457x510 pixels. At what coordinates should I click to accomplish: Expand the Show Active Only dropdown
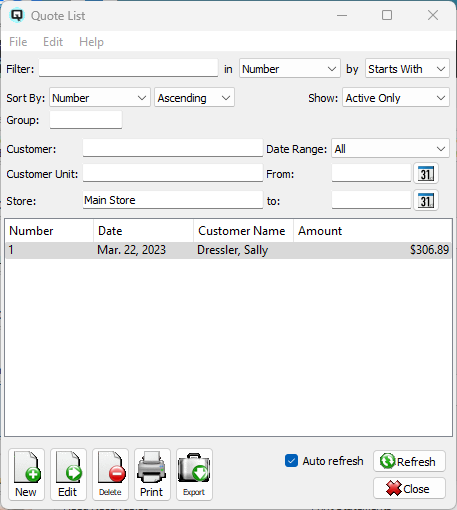tap(396, 98)
